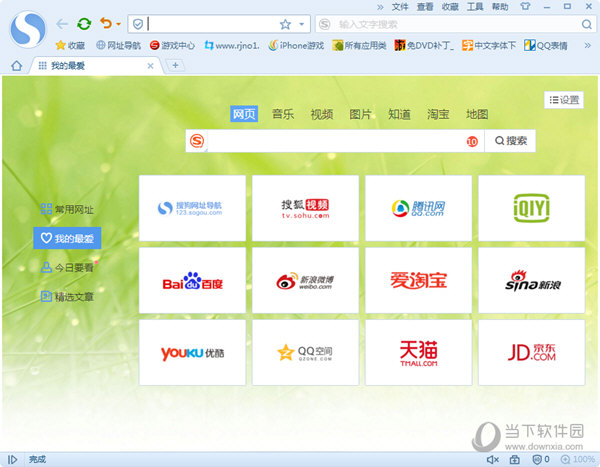This screenshot has width=600, height=467.
Task: Open a new tab with plus button
Action: pyautogui.click(x=176, y=65)
